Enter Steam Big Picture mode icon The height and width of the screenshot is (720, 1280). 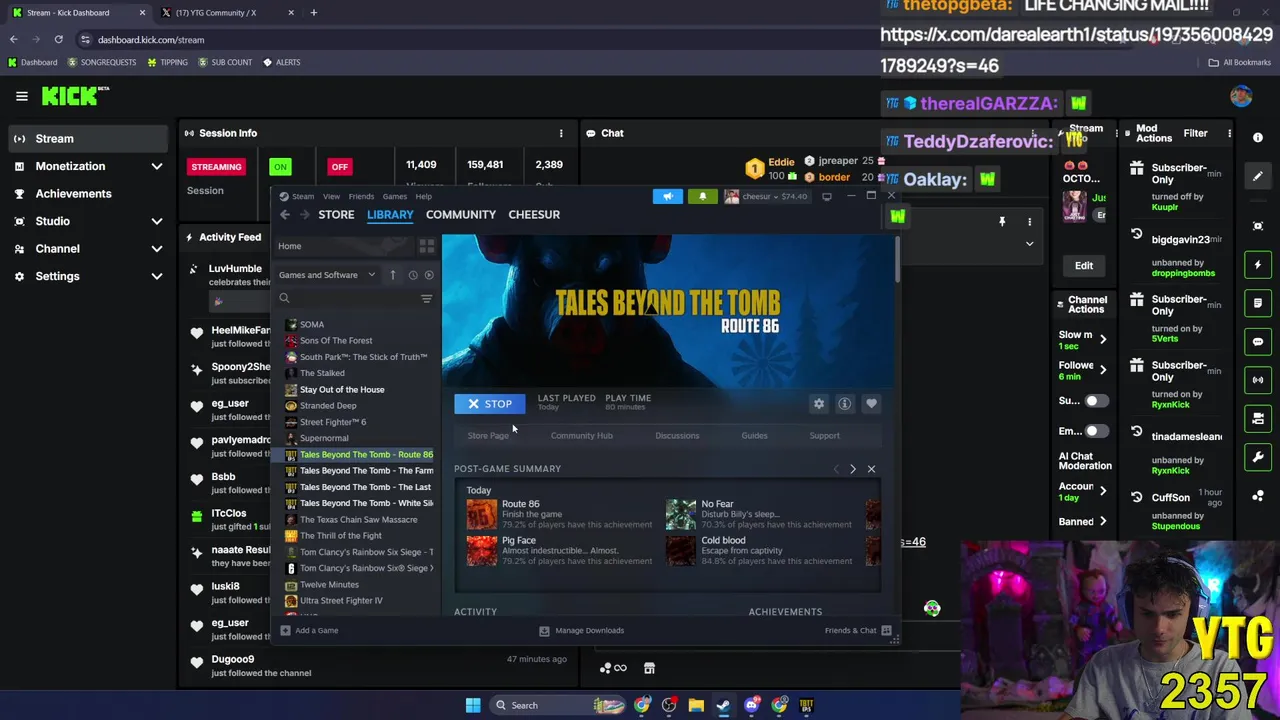(827, 196)
